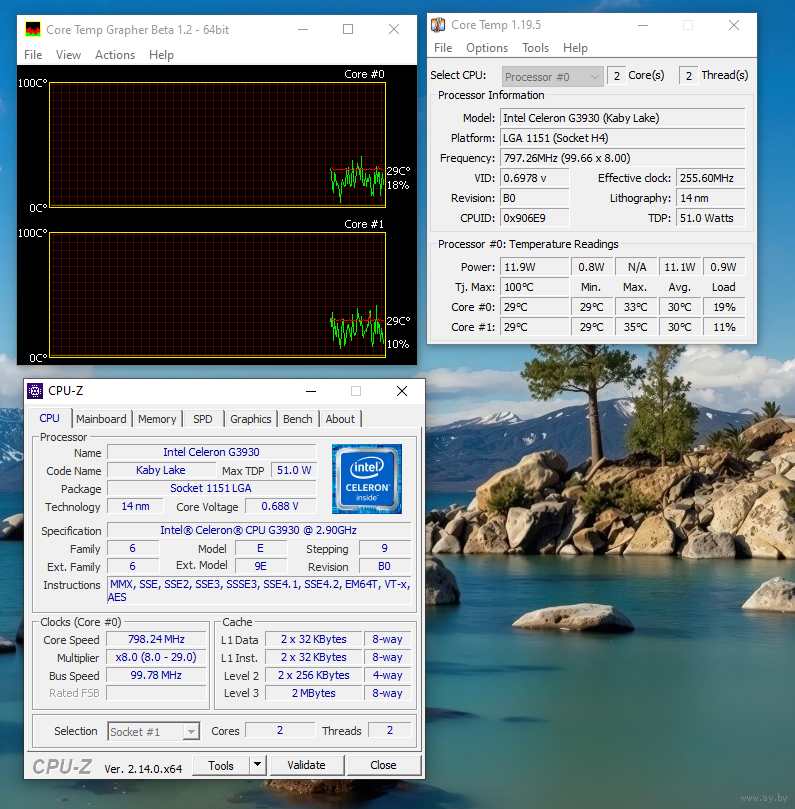
Task: Minimize the Core Temp Grapher window
Action: [x=302, y=29]
